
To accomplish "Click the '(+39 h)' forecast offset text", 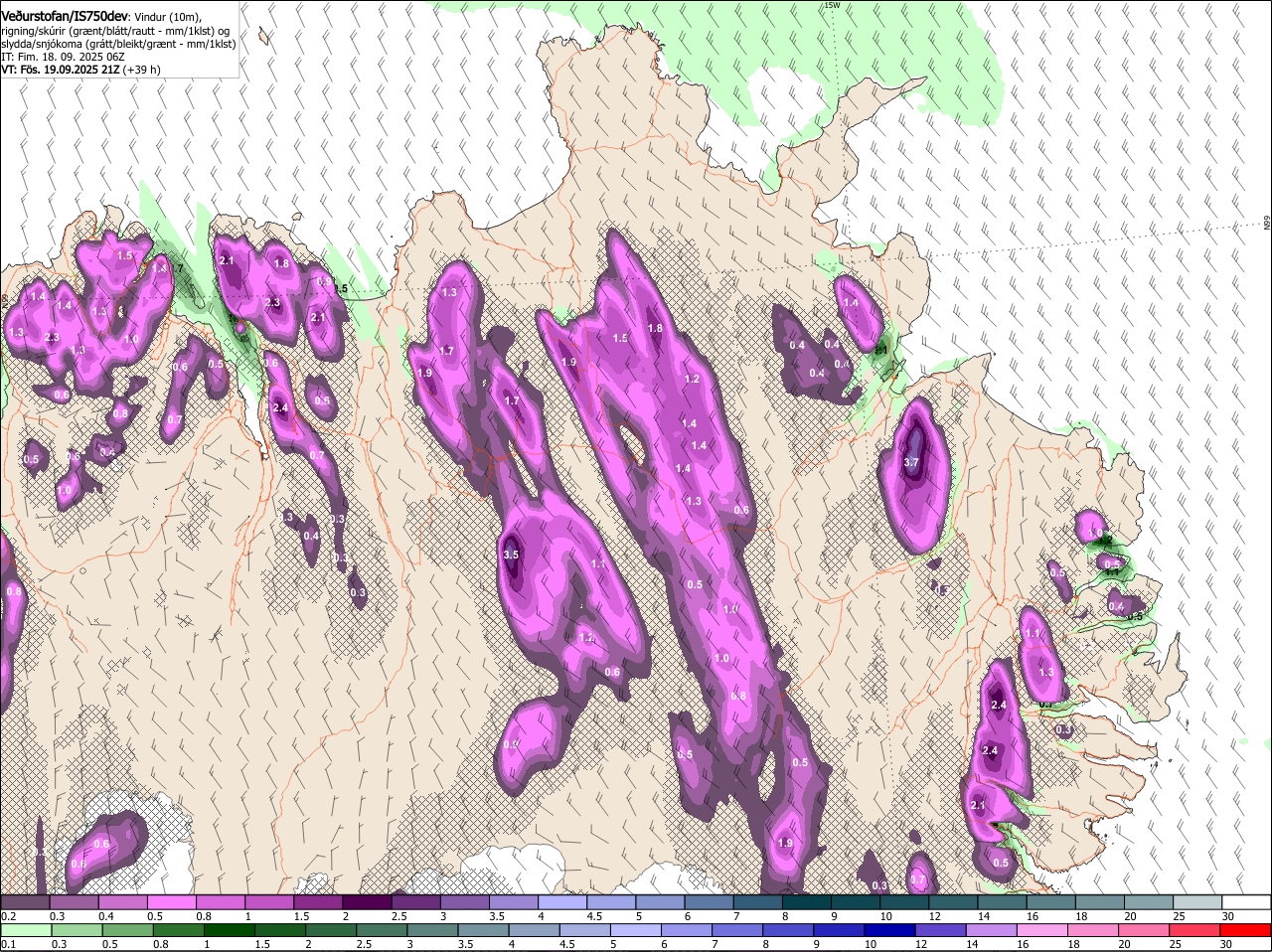I will click(141, 70).
